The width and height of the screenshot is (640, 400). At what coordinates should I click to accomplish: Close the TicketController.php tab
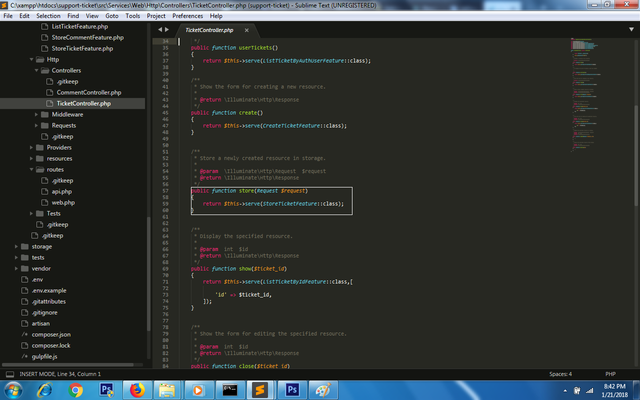[x=247, y=30]
